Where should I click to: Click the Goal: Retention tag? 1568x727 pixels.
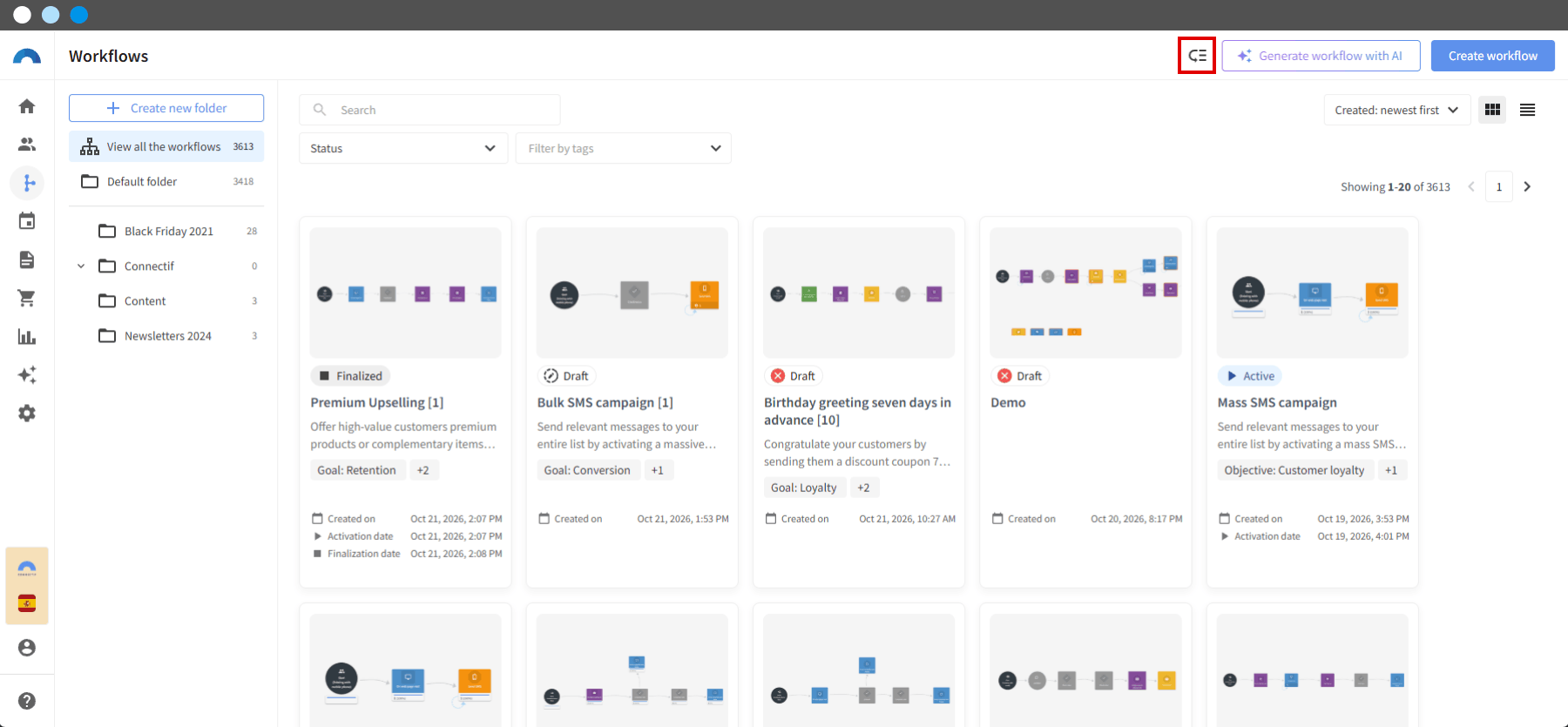(356, 470)
